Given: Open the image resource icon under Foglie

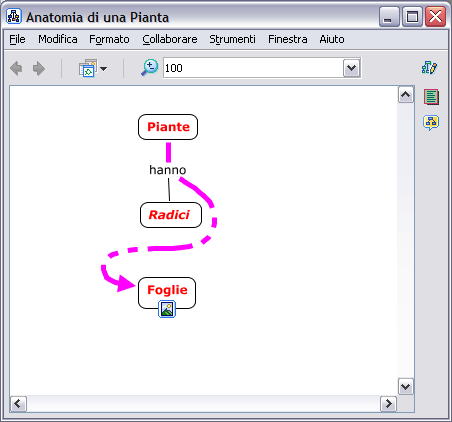Looking at the screenshot, I should point(167,309).
